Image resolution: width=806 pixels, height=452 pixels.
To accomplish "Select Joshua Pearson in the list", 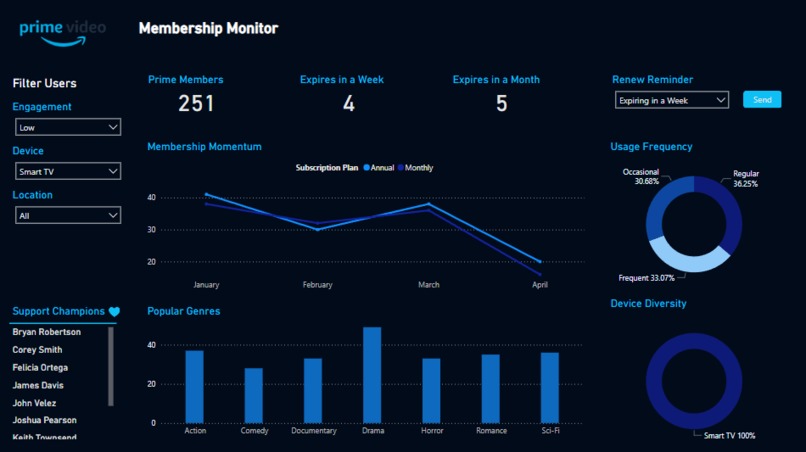I will click(x=45, y=420).
